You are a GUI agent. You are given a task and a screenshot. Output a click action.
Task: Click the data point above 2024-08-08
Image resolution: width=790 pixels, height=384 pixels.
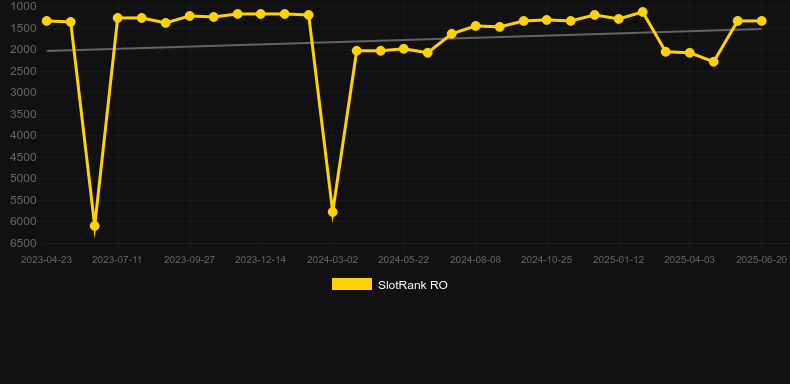click(x=475, y=26)
